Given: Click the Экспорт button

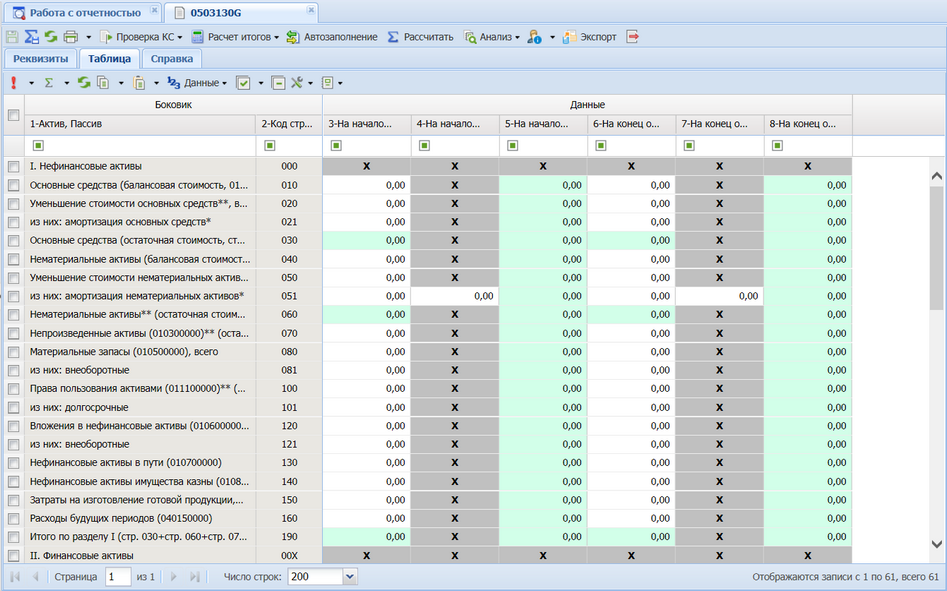Looking at the screenshot, I should pos(589,37).
